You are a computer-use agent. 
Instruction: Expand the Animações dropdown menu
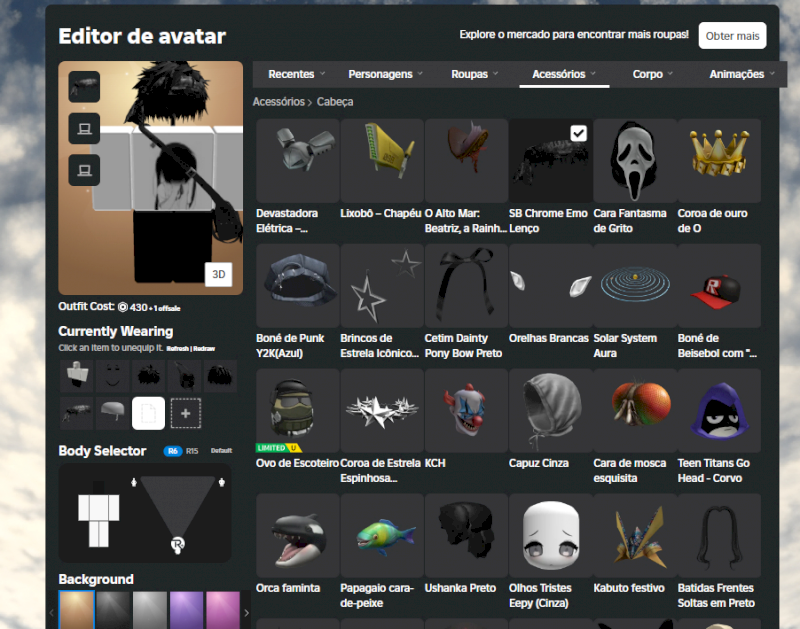click(742, 74)
